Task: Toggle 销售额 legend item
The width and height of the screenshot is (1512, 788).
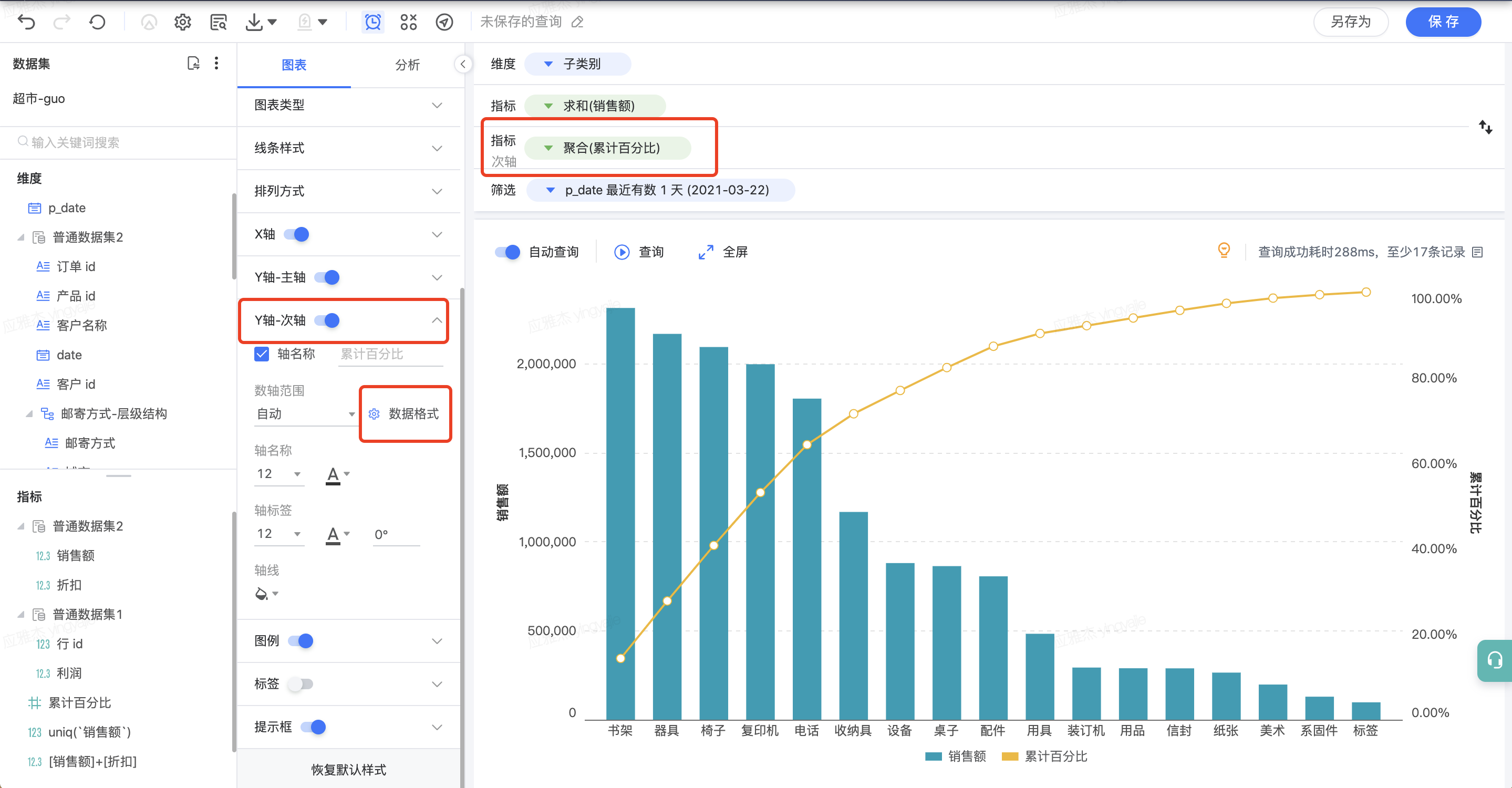Action: [955, 756]
